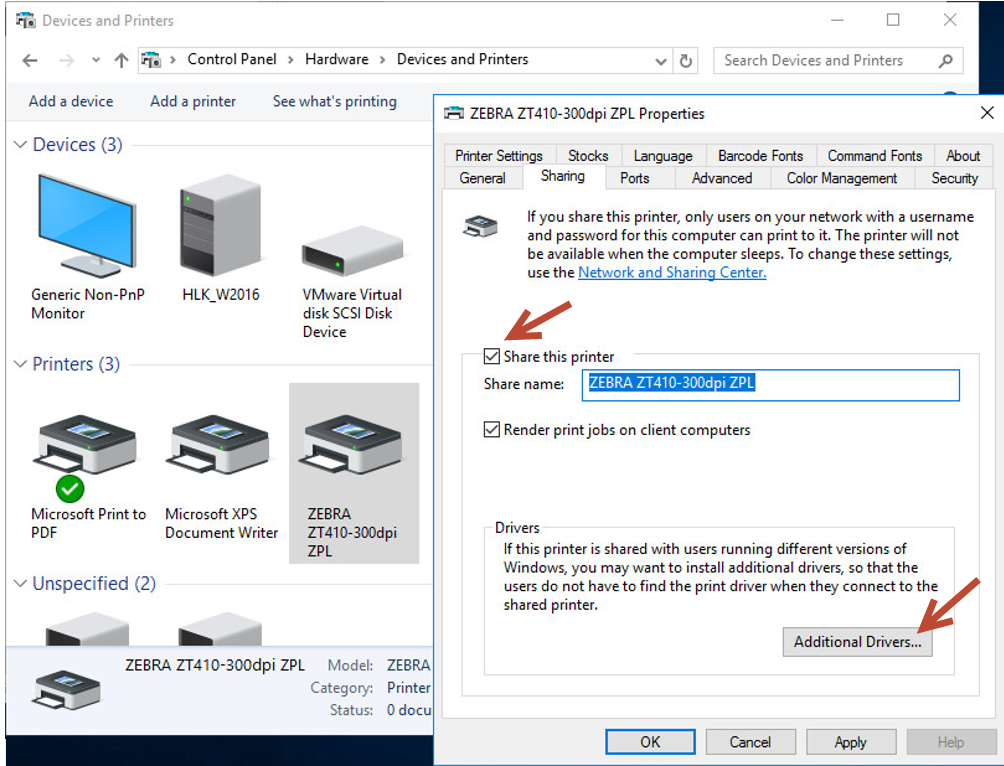The height and width of the screenshot is (766, 1004).
Task: Toggle Render print jobs on client computers
Action: coord(492,430)
